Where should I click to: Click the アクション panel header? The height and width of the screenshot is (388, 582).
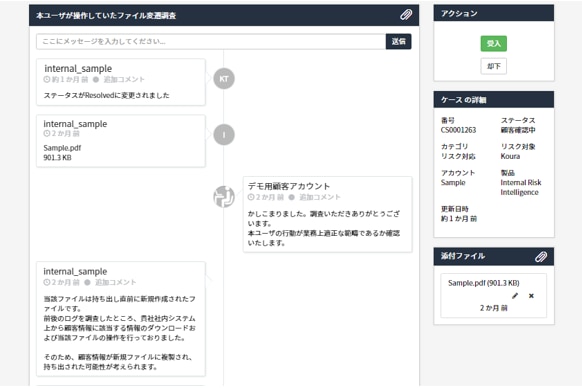tap(494, 13)
